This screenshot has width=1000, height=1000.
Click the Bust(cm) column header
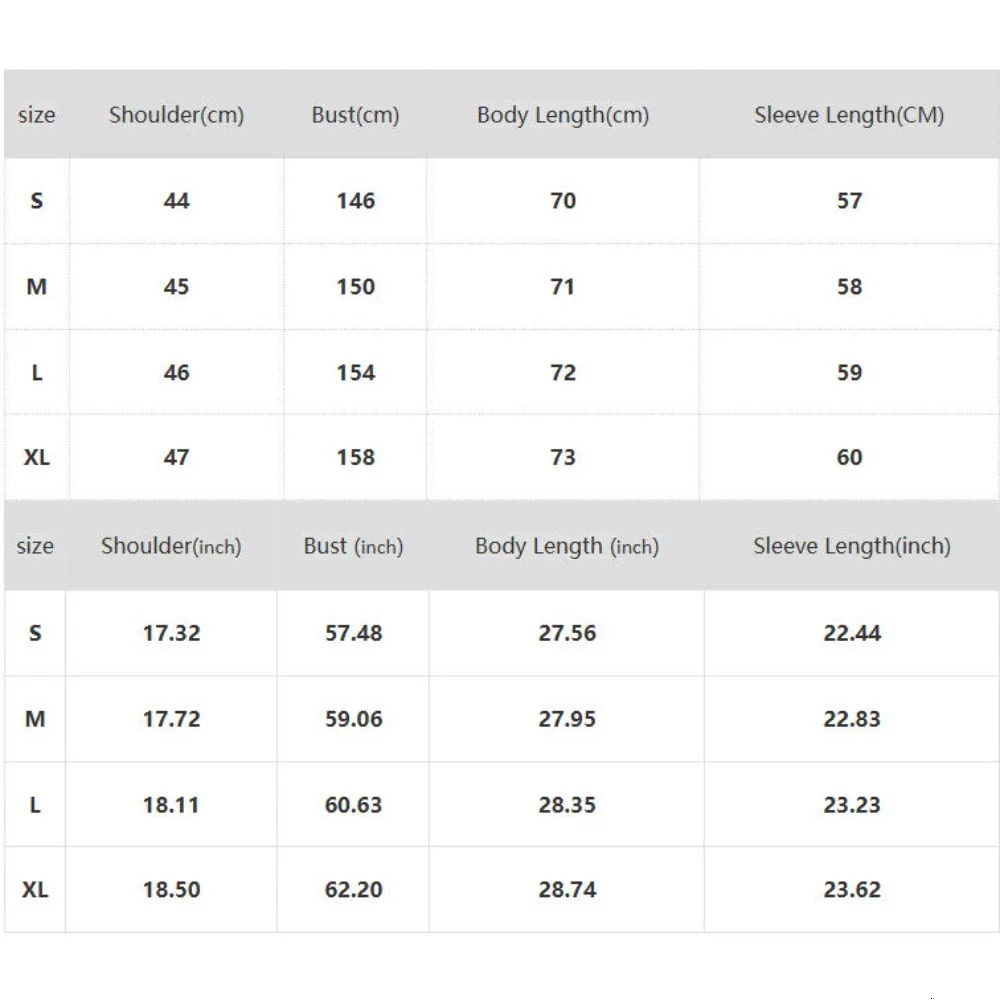click(x=355, y=115)
